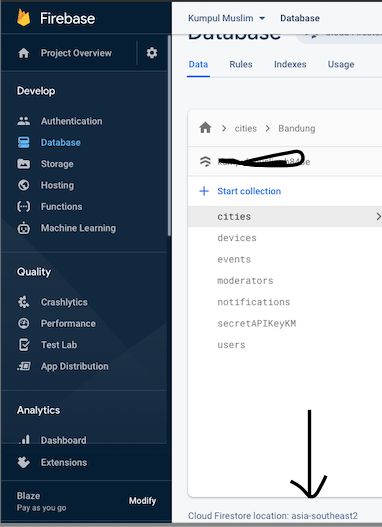Open Authentication in the sidebar
Viewport: 382px width, 527px height.
[x=71, y=121]
